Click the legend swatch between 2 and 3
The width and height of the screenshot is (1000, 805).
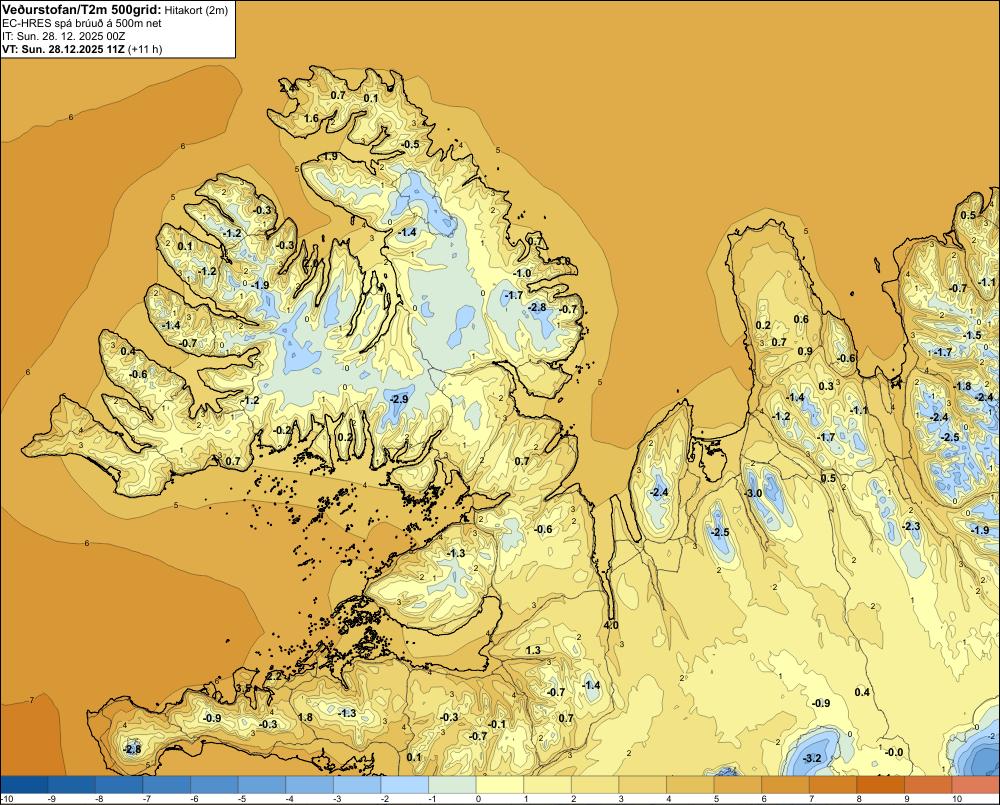[x=596, y=784]
